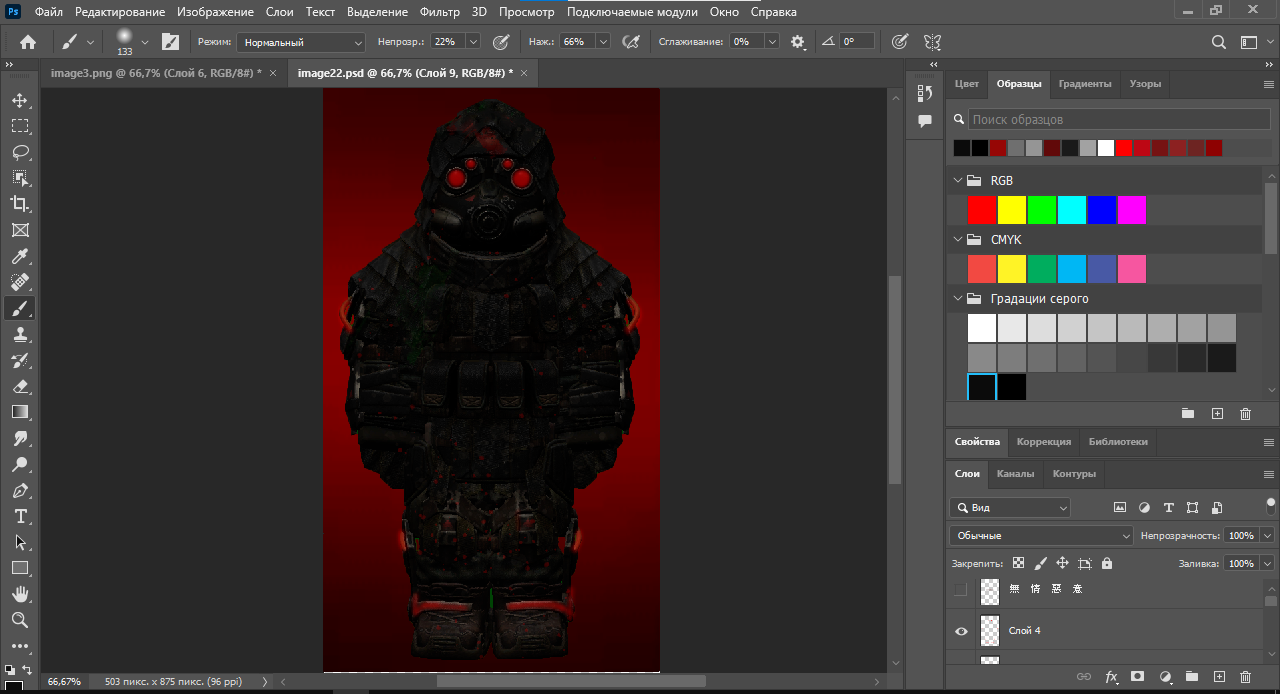
Task: Open the brush preset picker arrow
Action: tap(145, 42)
